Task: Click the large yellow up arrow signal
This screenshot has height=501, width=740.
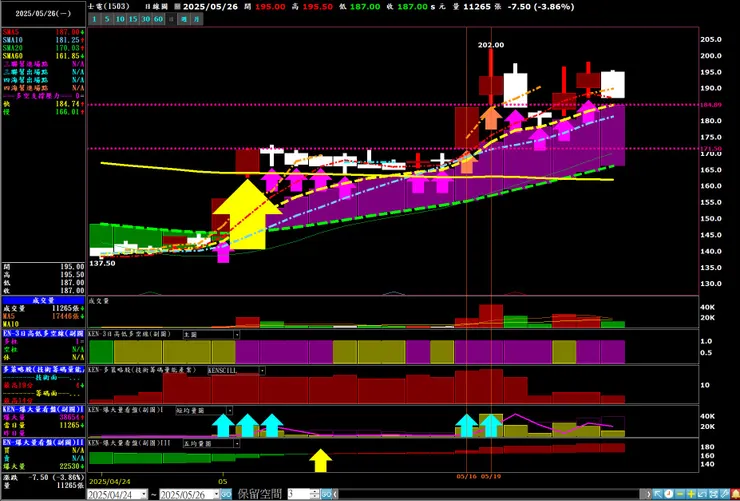Action: pos(247,213)
